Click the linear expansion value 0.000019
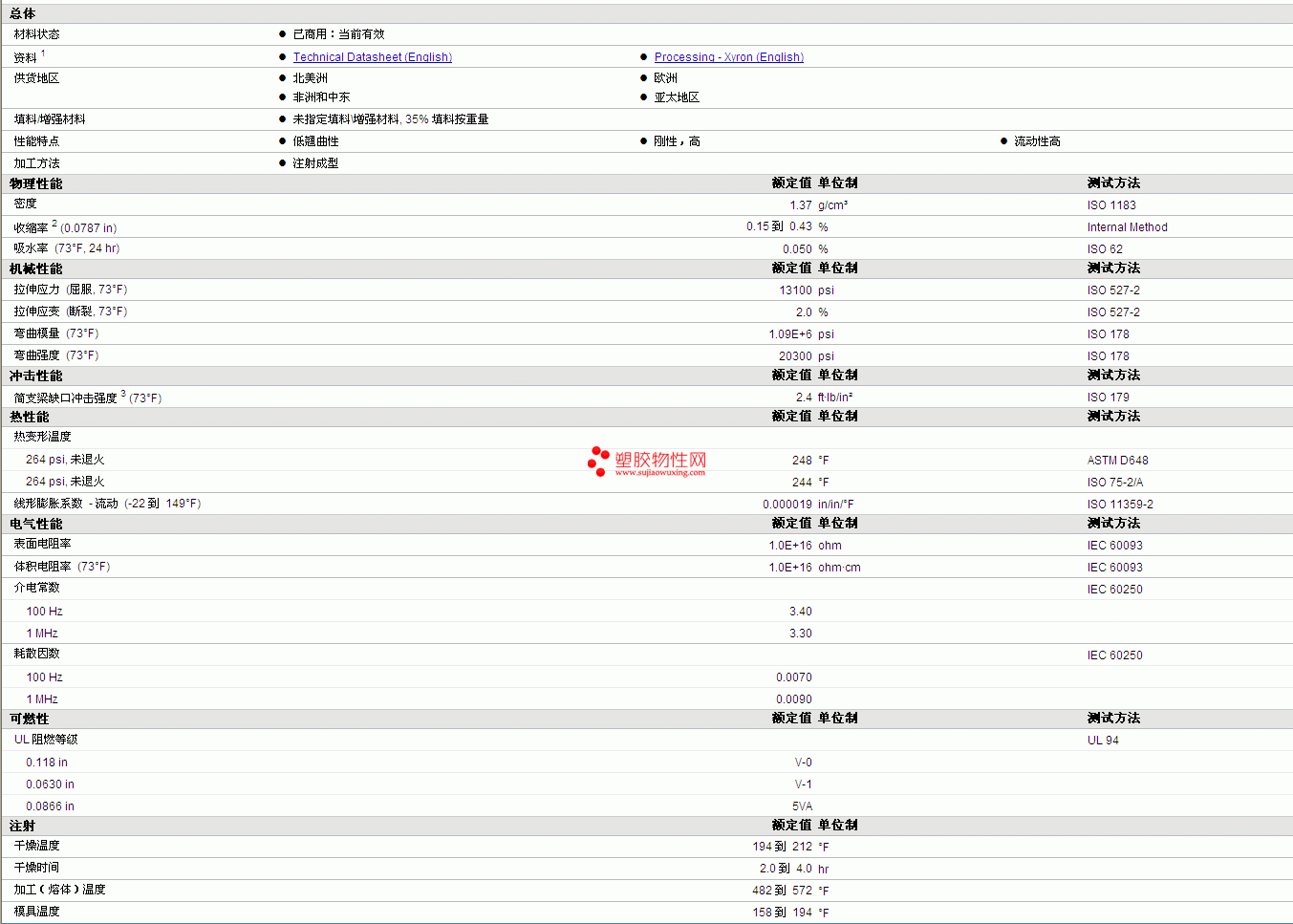The height and width of the screenshot is (924, 1293). [x=787, y=505]
